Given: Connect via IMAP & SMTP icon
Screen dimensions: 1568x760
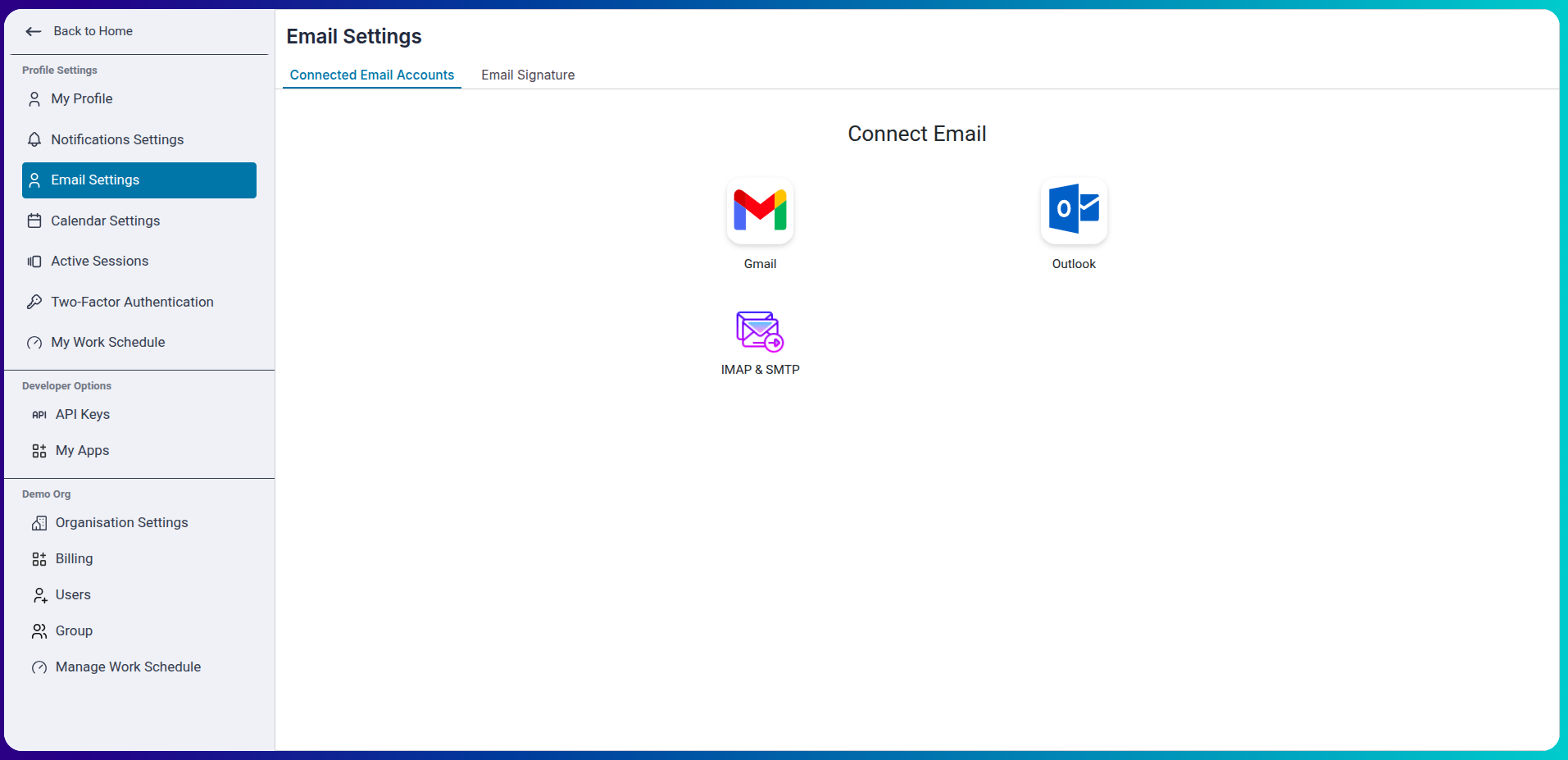Looking at the screenshot, I should coord(760,330).
